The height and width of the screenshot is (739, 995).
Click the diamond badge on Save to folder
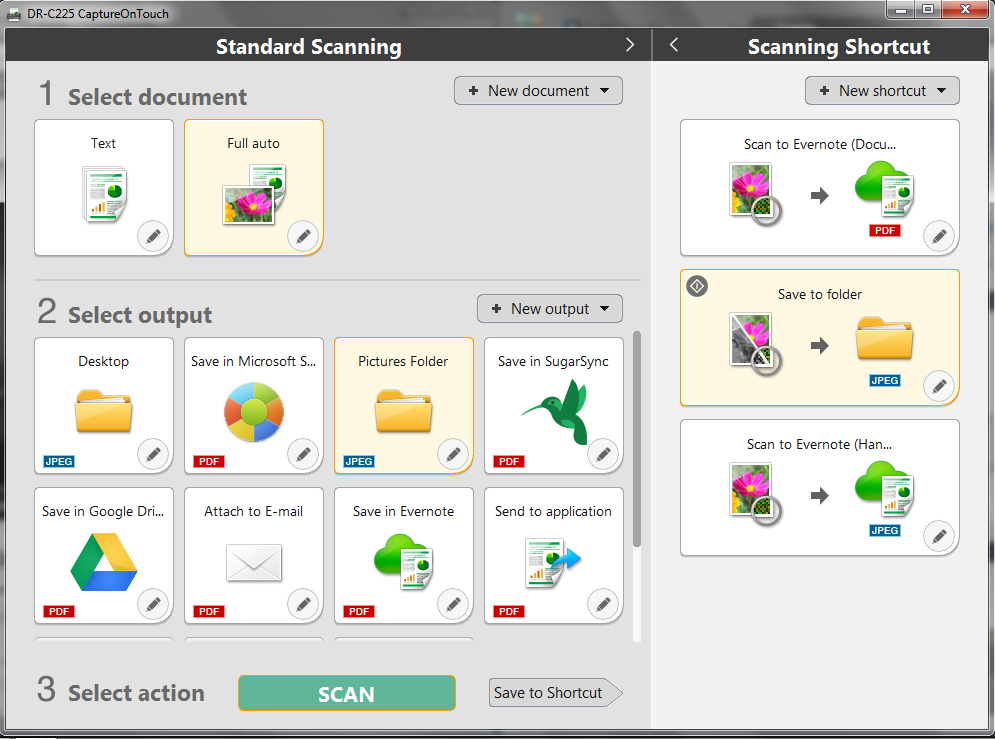697,287
